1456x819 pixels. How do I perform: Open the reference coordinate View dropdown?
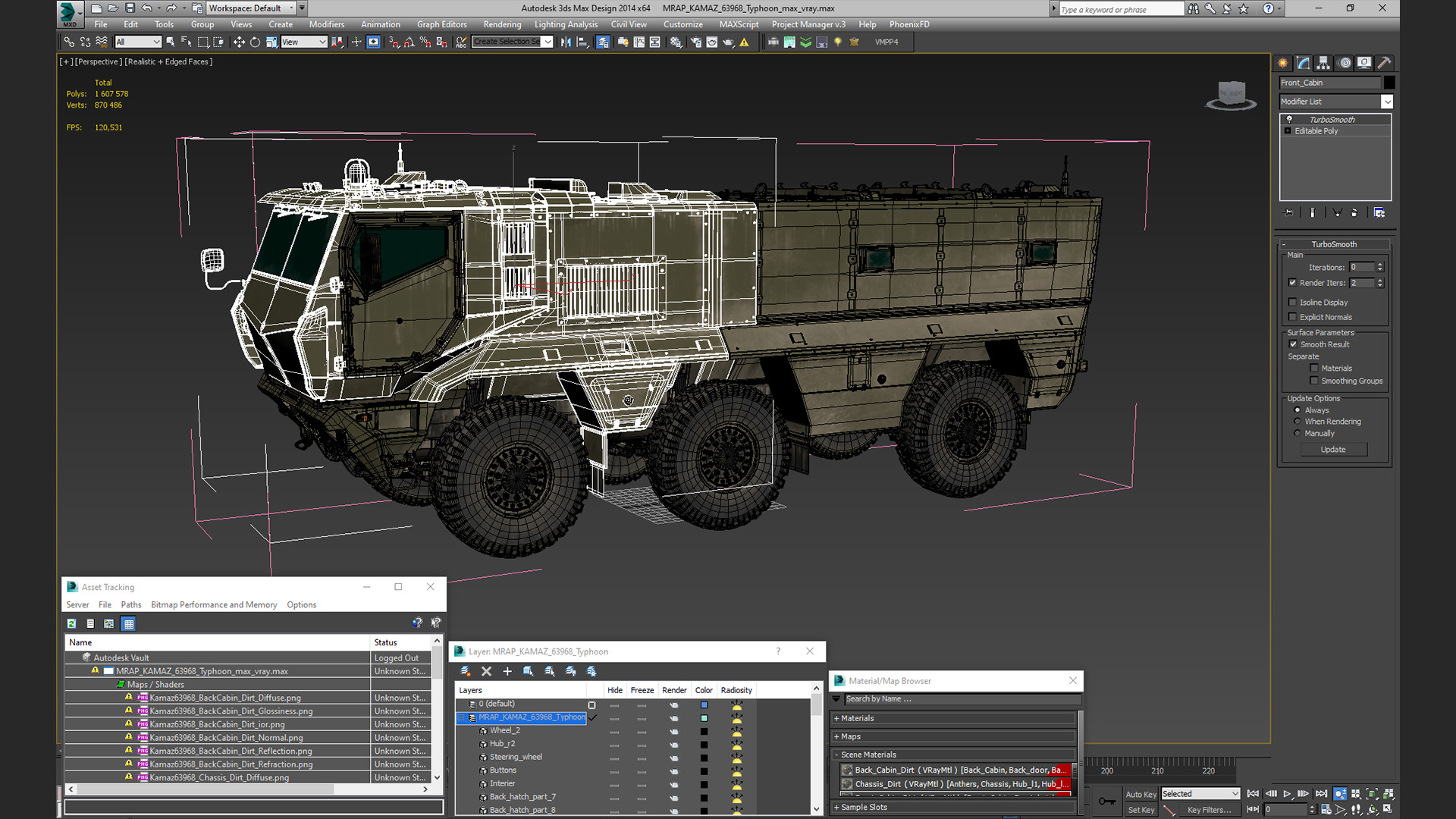click(303, 42)
